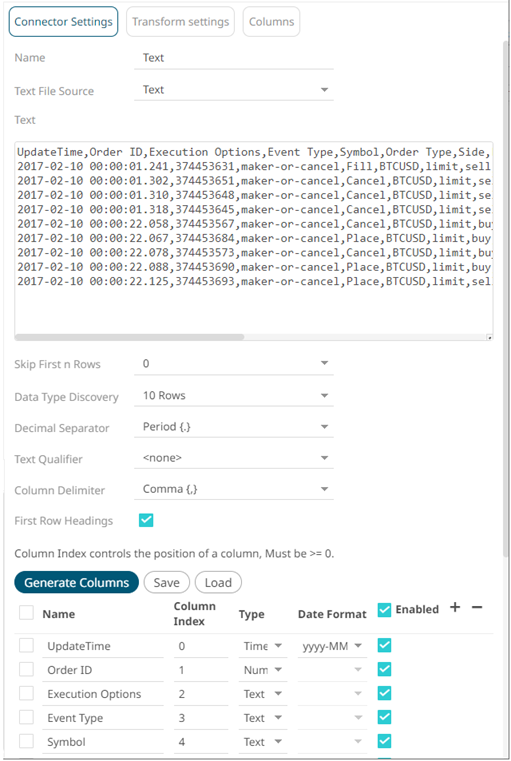Click the minus icon to remove column
The width and height of the screenshot is (511, 761).
(x=477, y=607)
